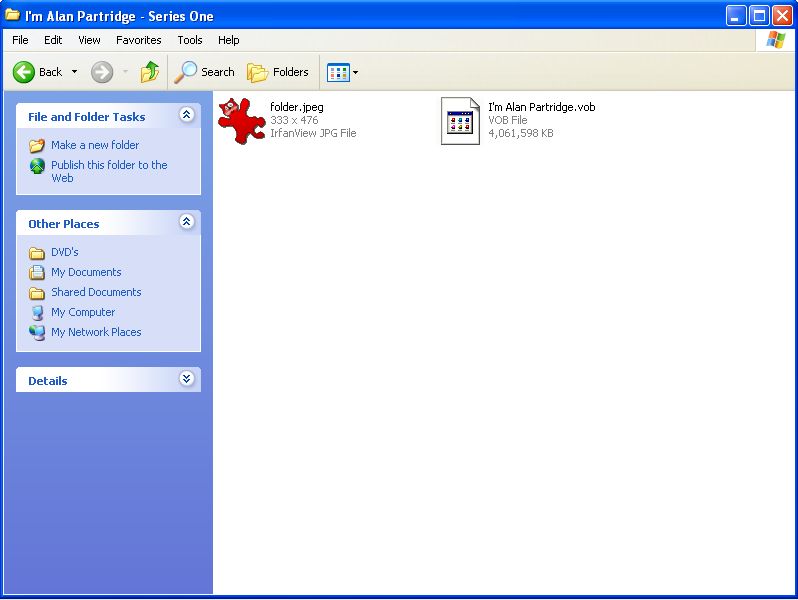This screenshot has height=600, width=798.
Task: Click the Views grid icon
Action: pos(338,72)
